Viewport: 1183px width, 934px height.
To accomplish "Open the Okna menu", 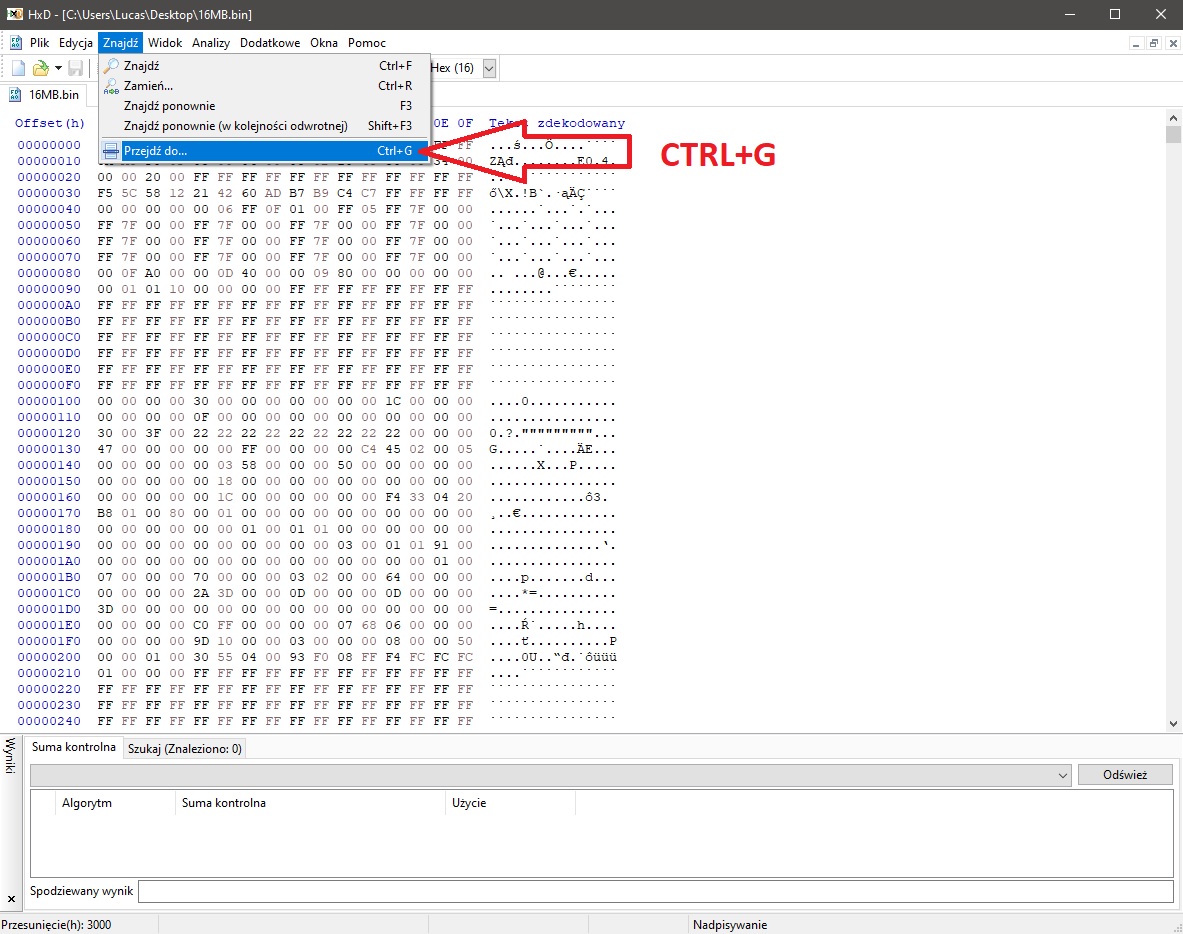I will [324, 43].
